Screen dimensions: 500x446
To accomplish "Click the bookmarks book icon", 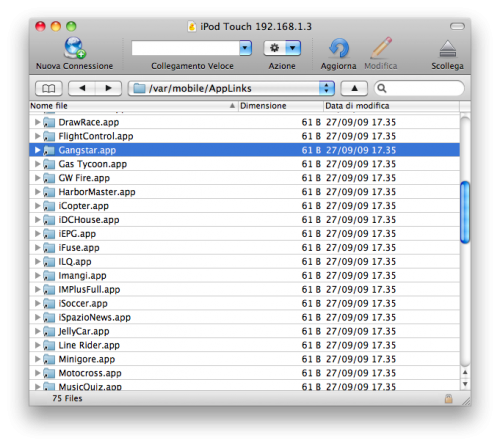I will pyautogui.click(x=49, y=88).
